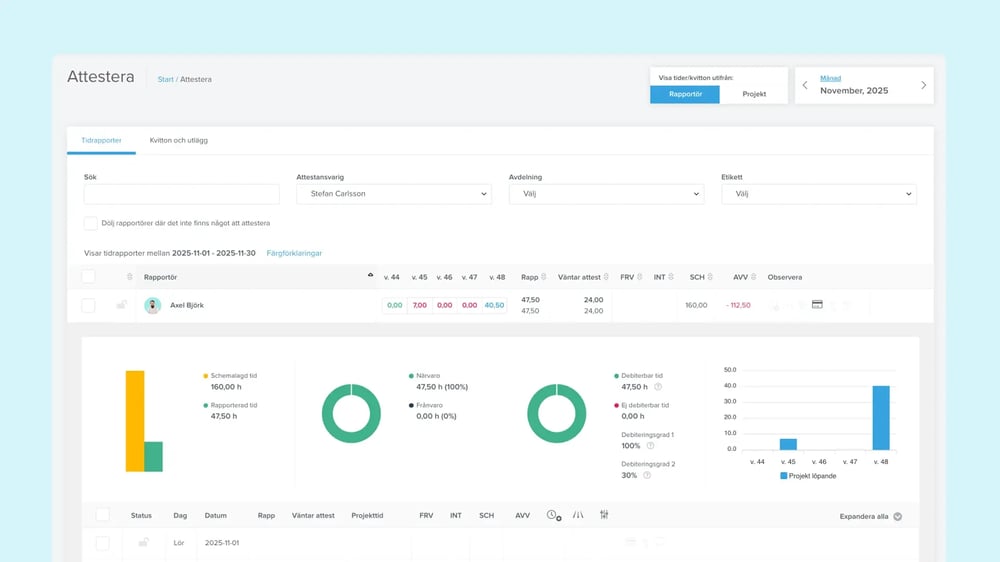
Task: Click the road icon in day table header
Action: point(578,516)
